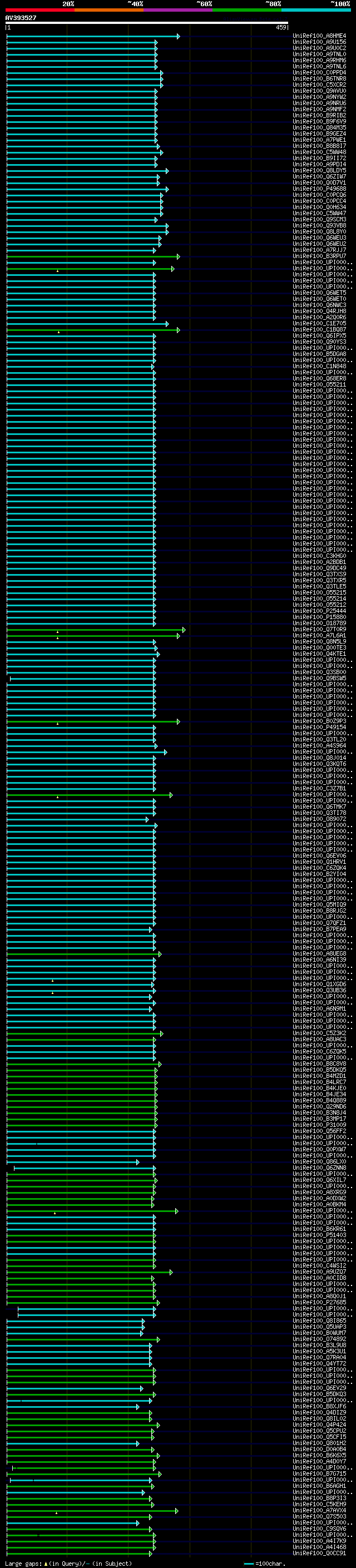
Task: Click hit label UniRef100_P25444
Action: click(x=319, y=611)
